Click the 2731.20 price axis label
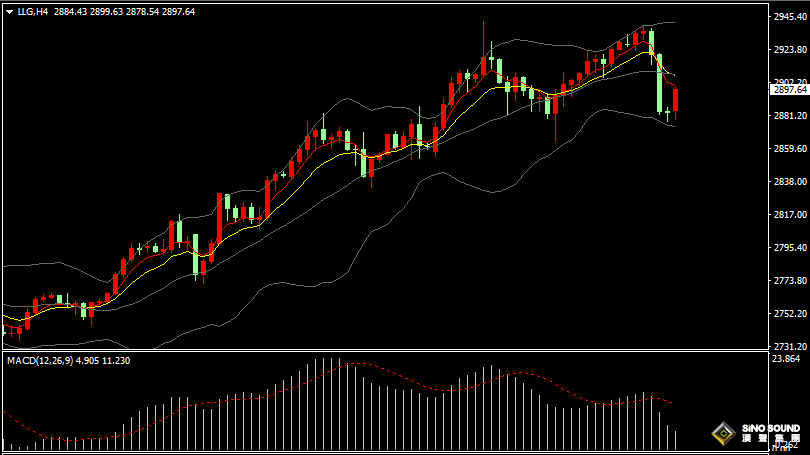The image size is (810, 455). pyautogui.click(x=790, y=346)
